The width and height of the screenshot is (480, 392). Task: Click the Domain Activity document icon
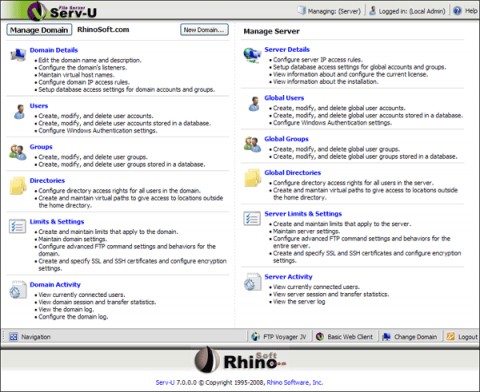pos(18,290)
